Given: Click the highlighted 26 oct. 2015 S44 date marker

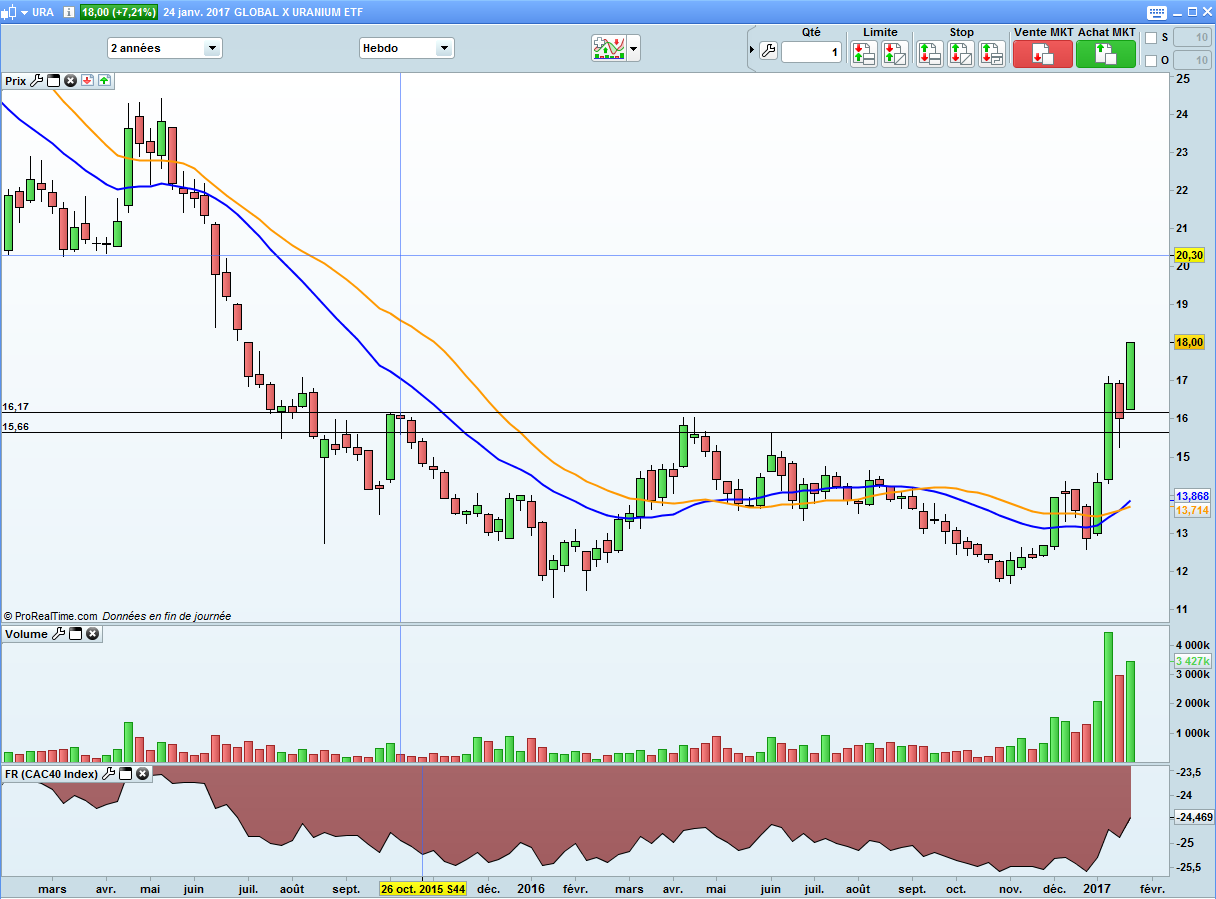Looking at the screenshot, I should click(x=423, y=888).
